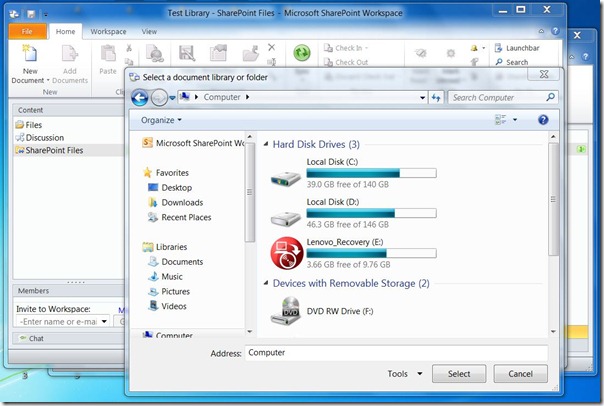Open Recent Places in Favorites
604x406 pixels.
180,217
